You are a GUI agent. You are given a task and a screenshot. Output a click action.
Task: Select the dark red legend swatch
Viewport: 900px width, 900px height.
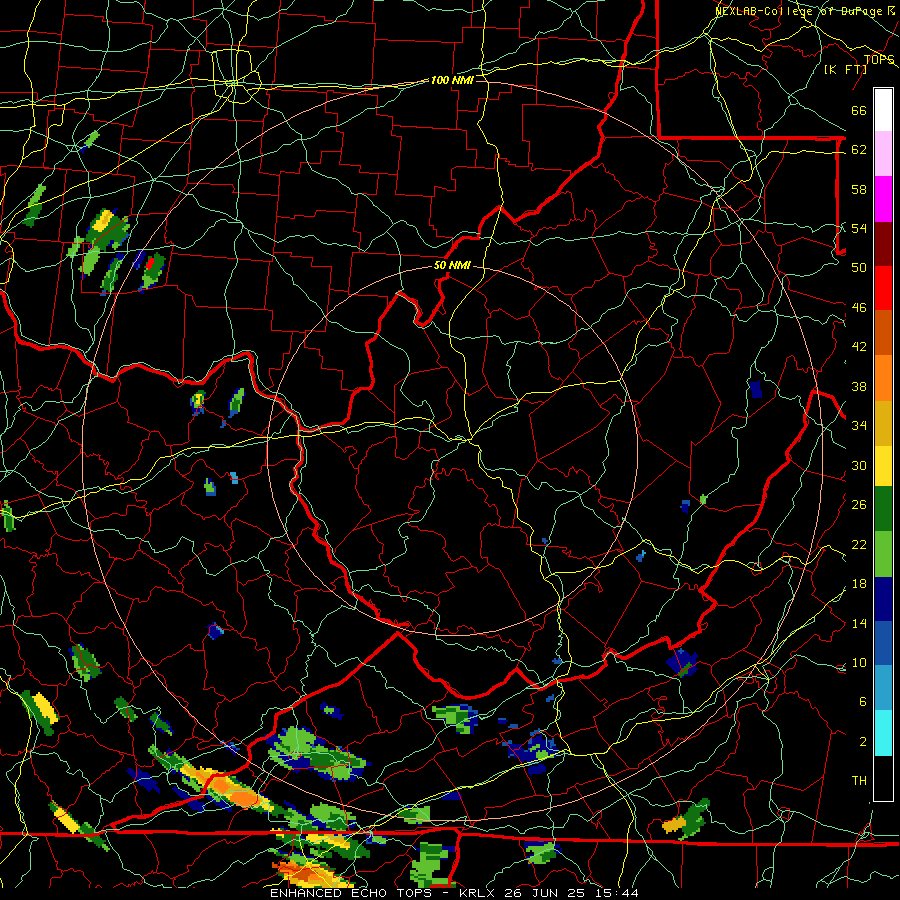[883, 244]
